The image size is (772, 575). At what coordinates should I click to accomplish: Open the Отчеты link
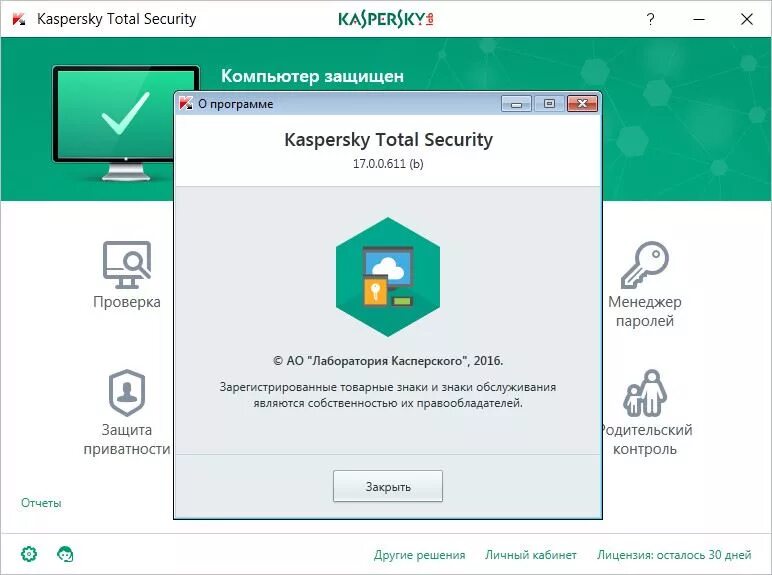(41, 503)
